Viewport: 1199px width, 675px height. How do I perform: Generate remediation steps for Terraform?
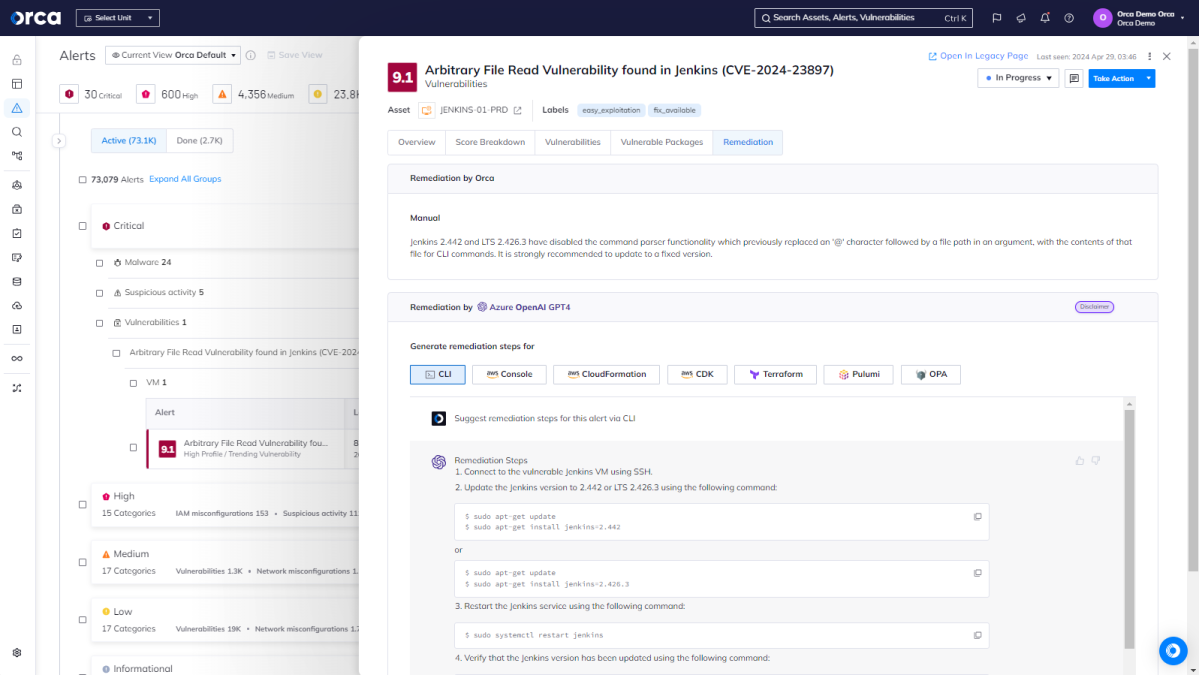point(775,375)
